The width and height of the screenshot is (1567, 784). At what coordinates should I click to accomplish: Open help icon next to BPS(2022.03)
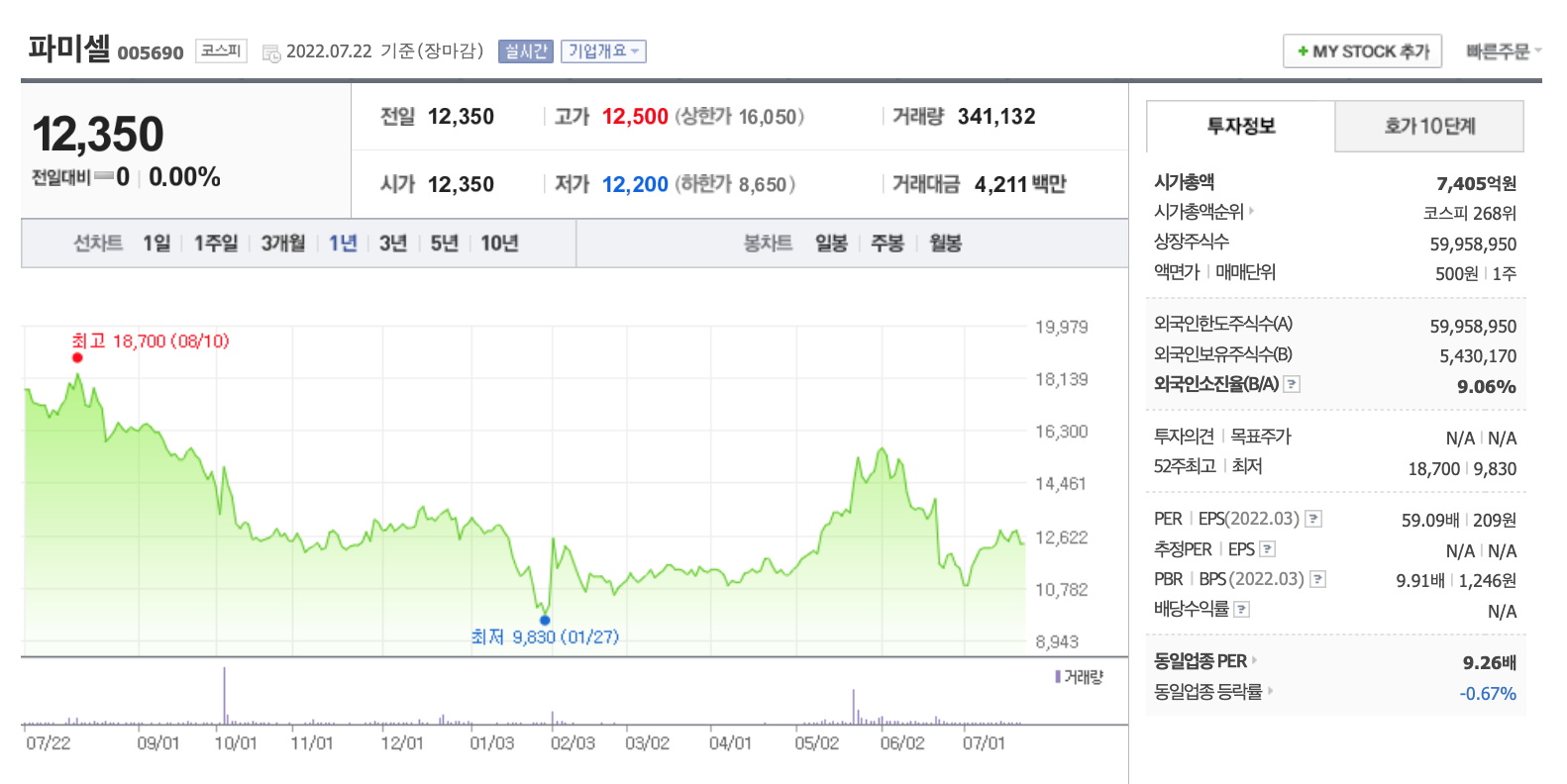click(x=1317, y=579)
